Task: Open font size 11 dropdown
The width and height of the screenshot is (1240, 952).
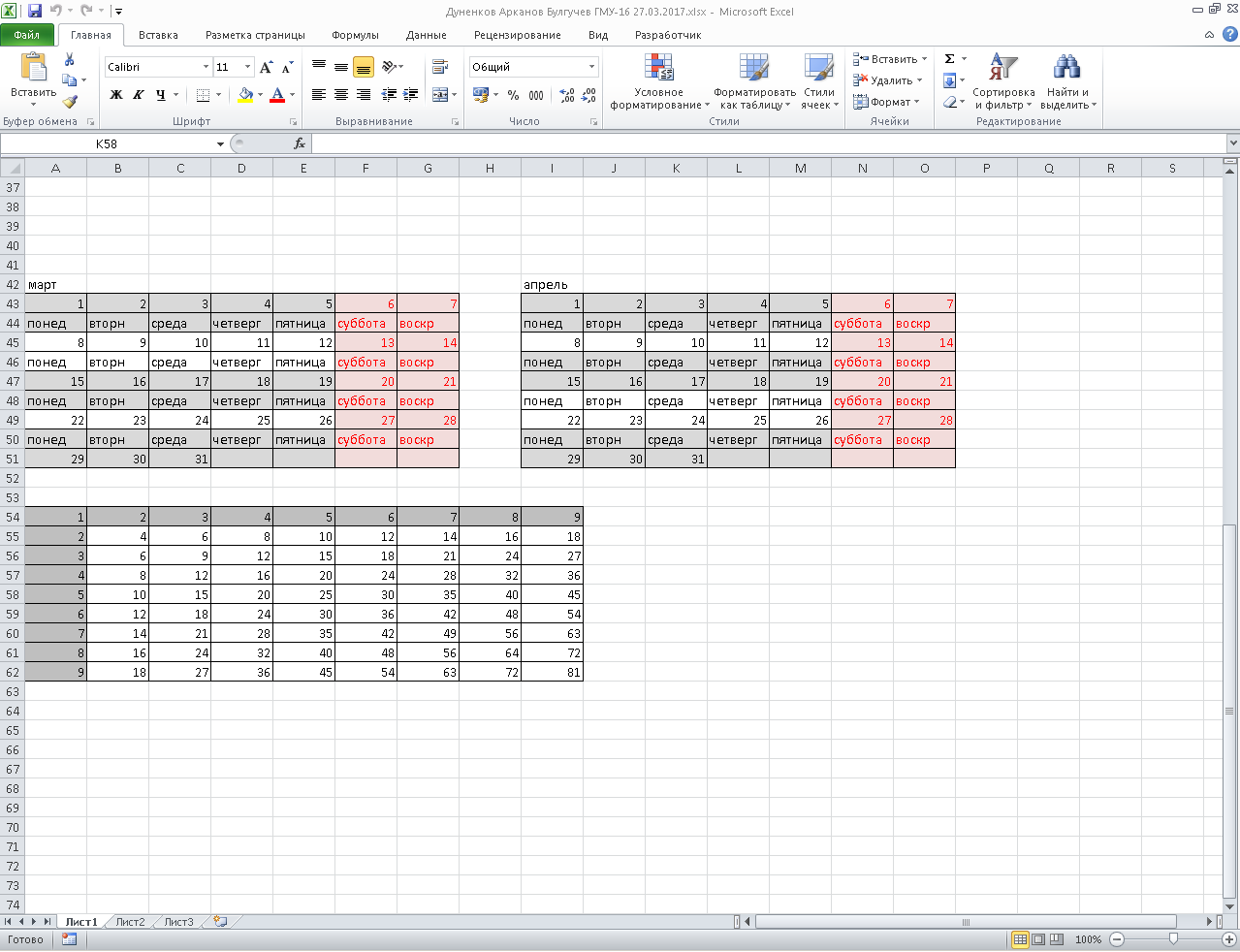Action: coord(248,67)
